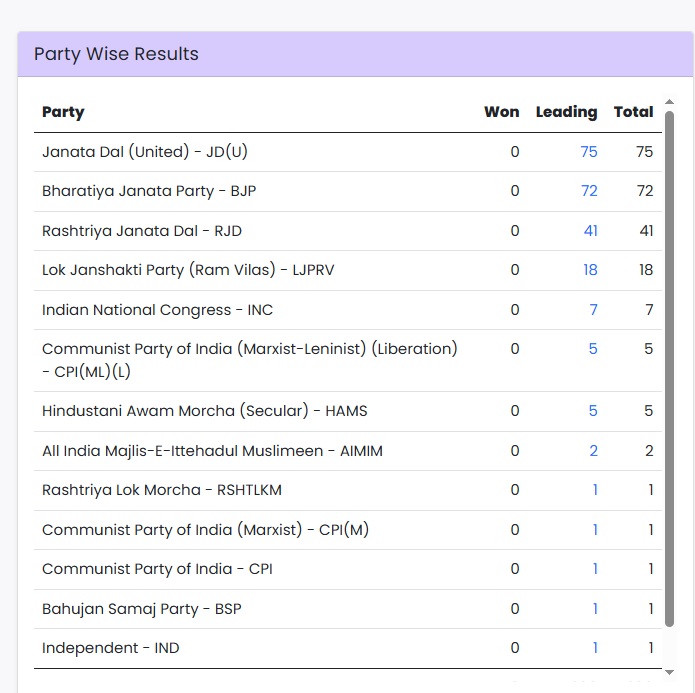Viewport: 695px width, 693px height.
Task: Select LJPRV leading count link 18
Action: [589, 270]
